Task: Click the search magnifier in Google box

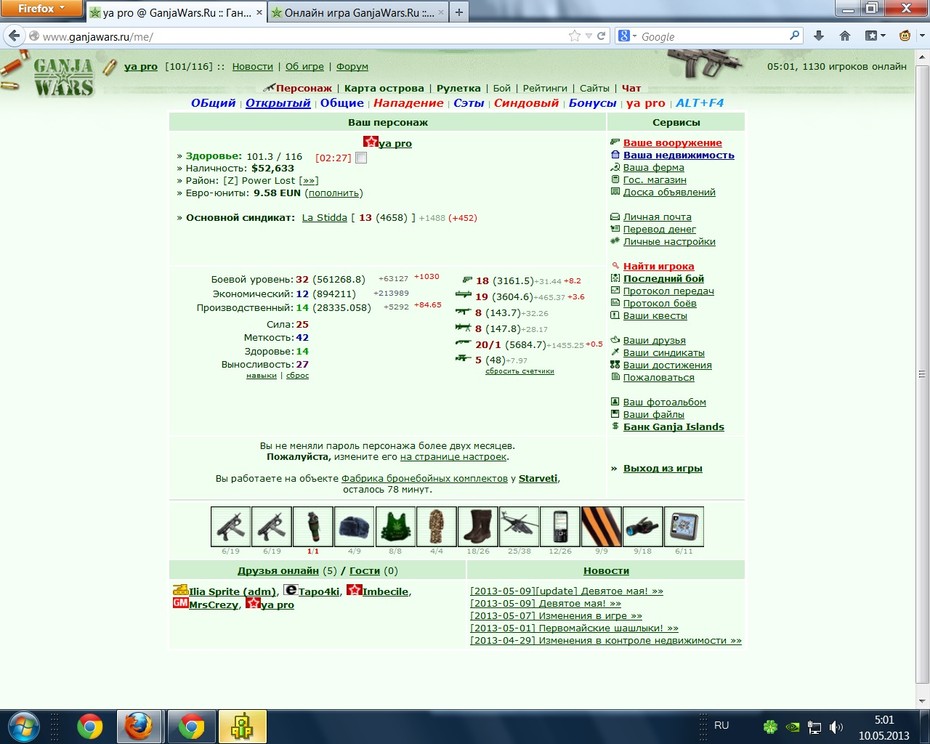Action: point(795,36)
